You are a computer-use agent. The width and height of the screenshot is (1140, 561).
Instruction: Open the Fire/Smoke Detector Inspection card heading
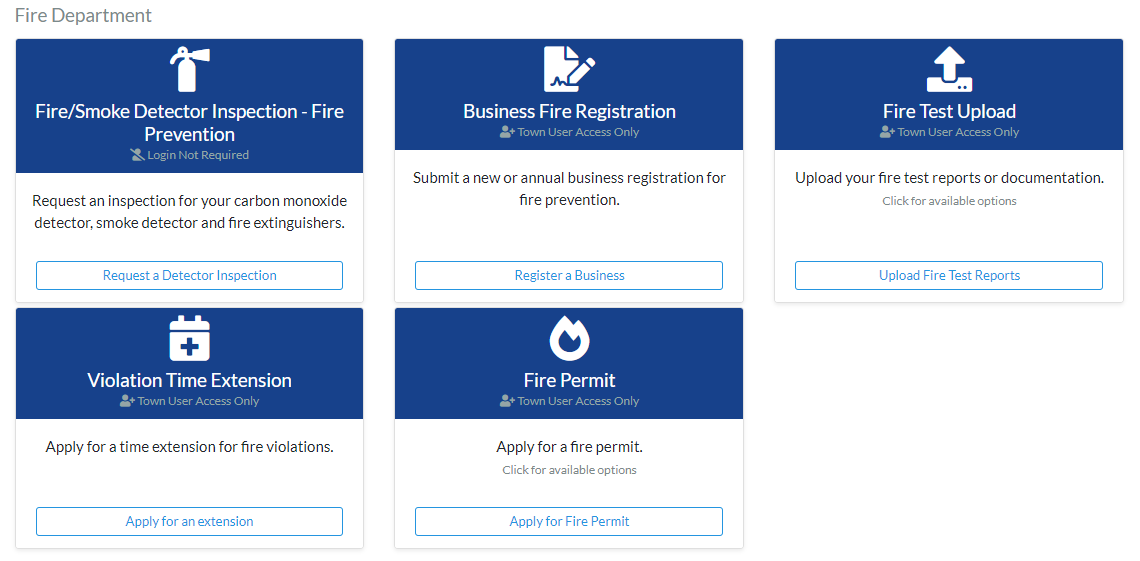[x=189, y=123]
